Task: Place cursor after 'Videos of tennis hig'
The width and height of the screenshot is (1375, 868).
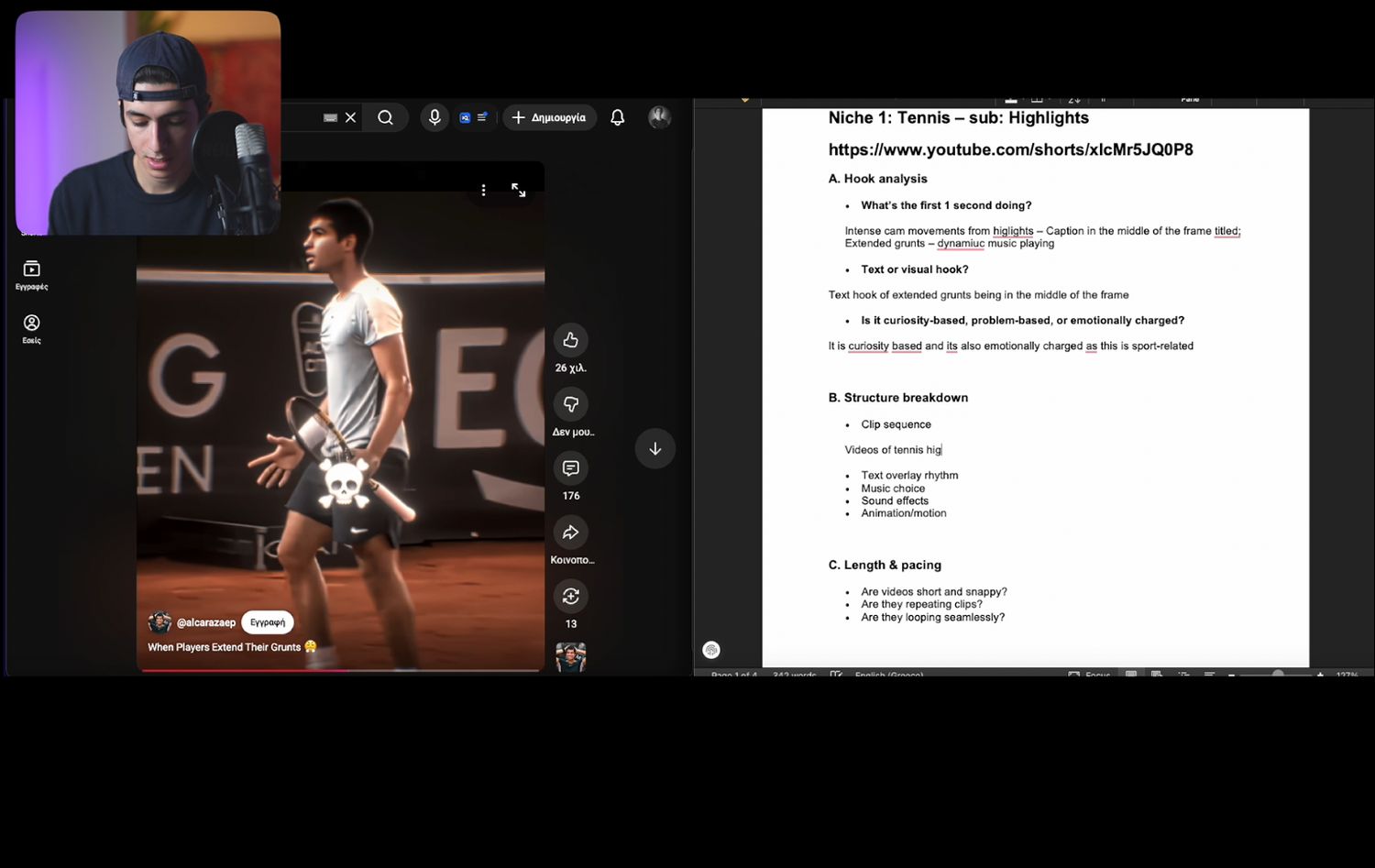Action: pos(942,450)
